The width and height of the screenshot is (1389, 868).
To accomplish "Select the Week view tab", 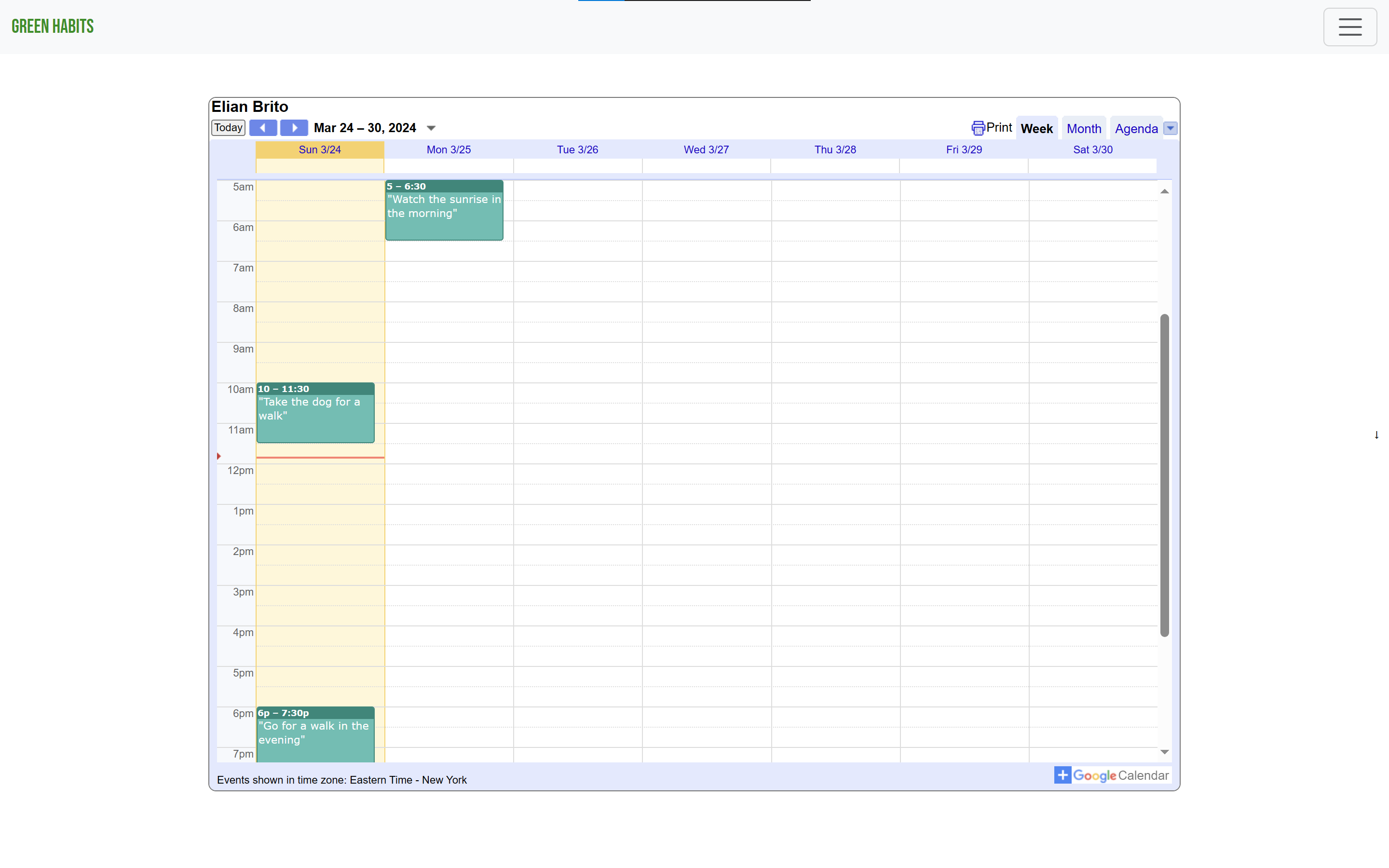I will (x=1036, y=129).
